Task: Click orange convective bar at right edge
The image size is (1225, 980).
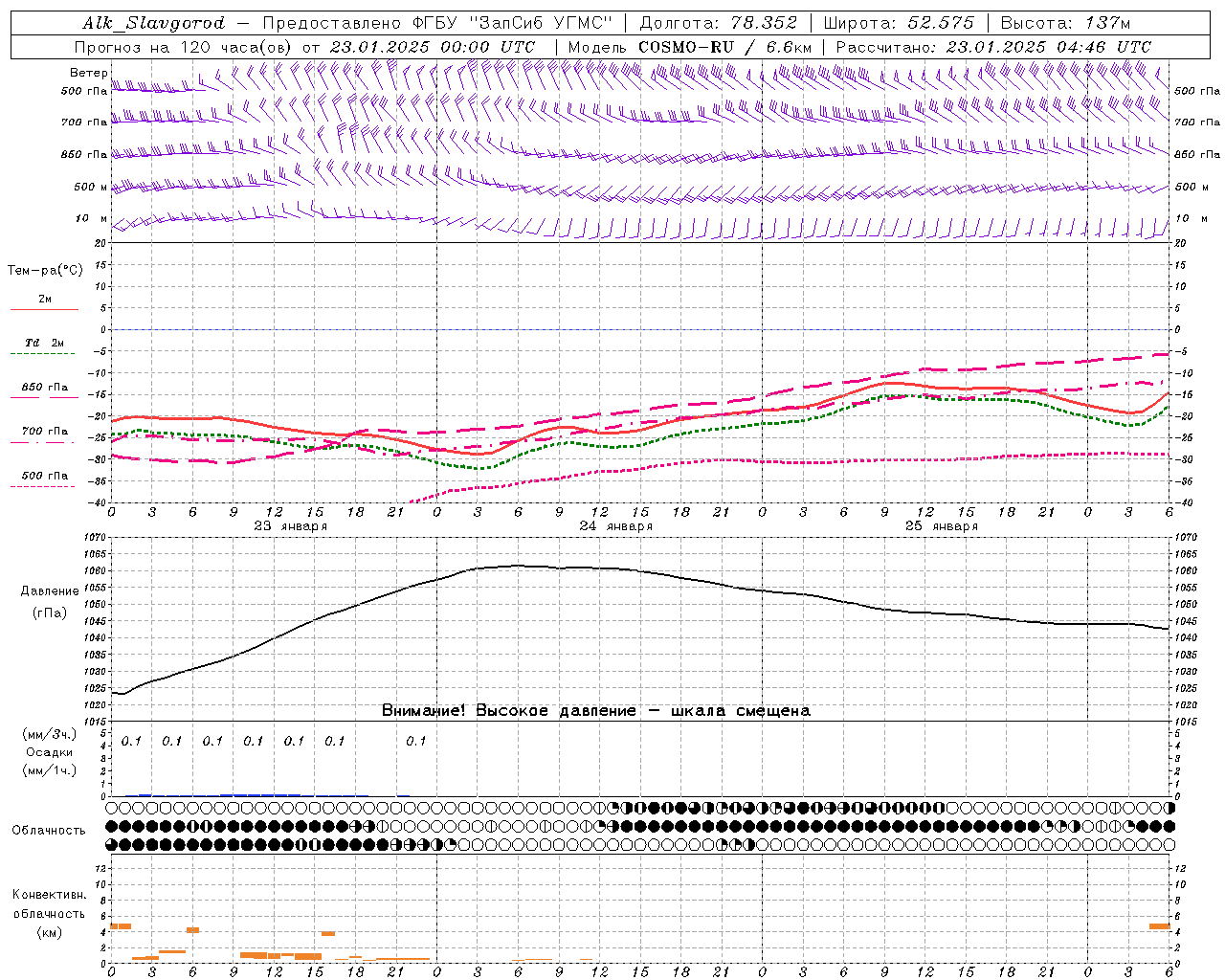Action: click(x=1159, y=926)
